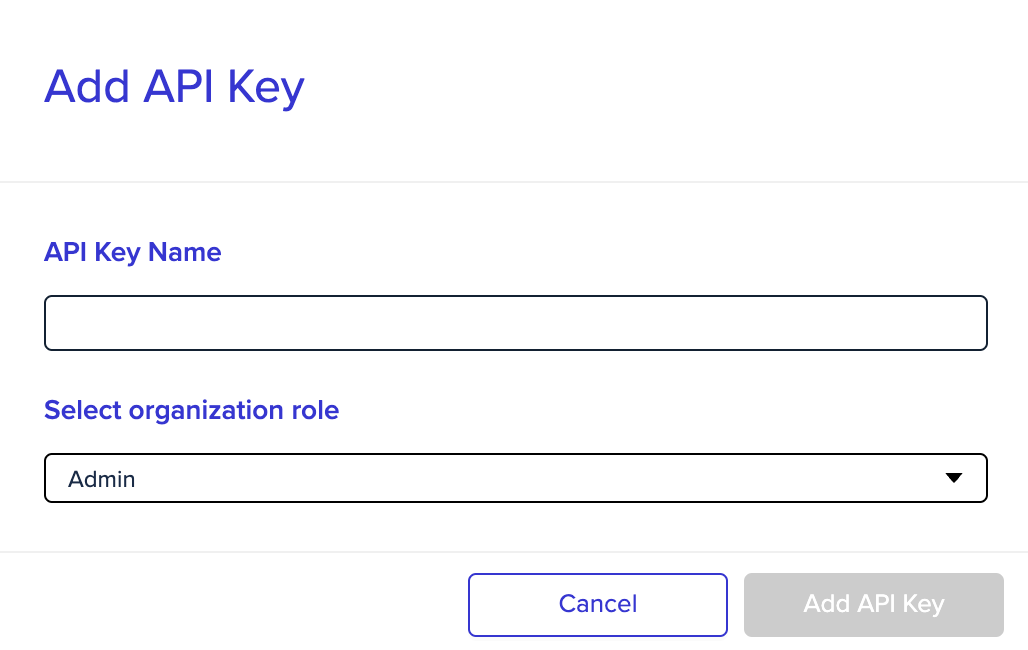1028x650 pixels.
Task: Click the grey Add API Key button
Action: [x=874, y=605]
